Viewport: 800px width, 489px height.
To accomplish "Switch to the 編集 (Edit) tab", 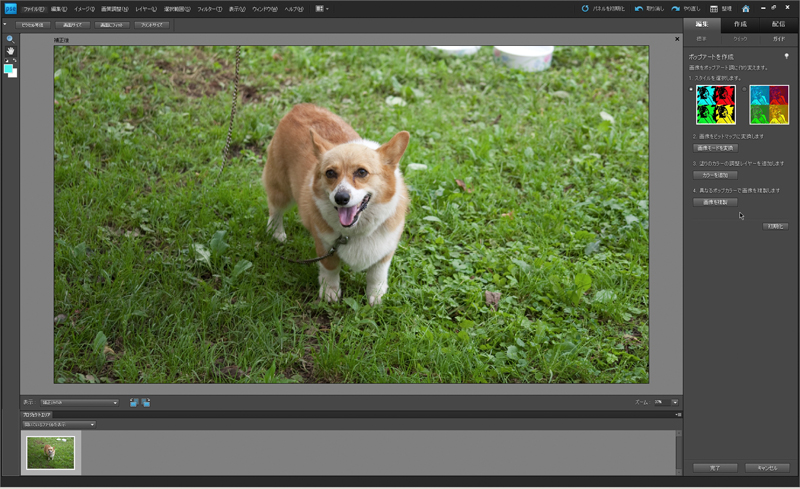I will click(702, 24).
